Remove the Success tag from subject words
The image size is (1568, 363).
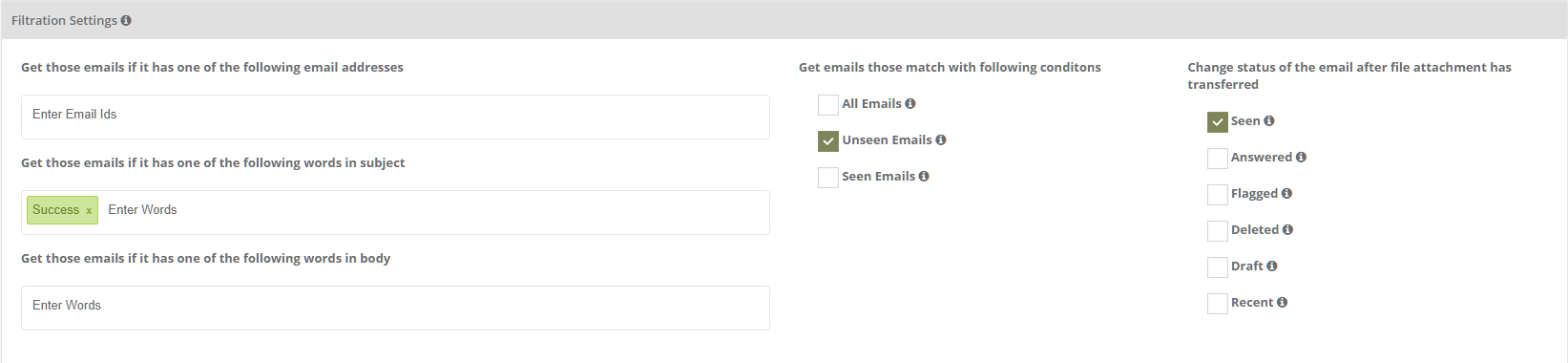(x=89, y=211)
